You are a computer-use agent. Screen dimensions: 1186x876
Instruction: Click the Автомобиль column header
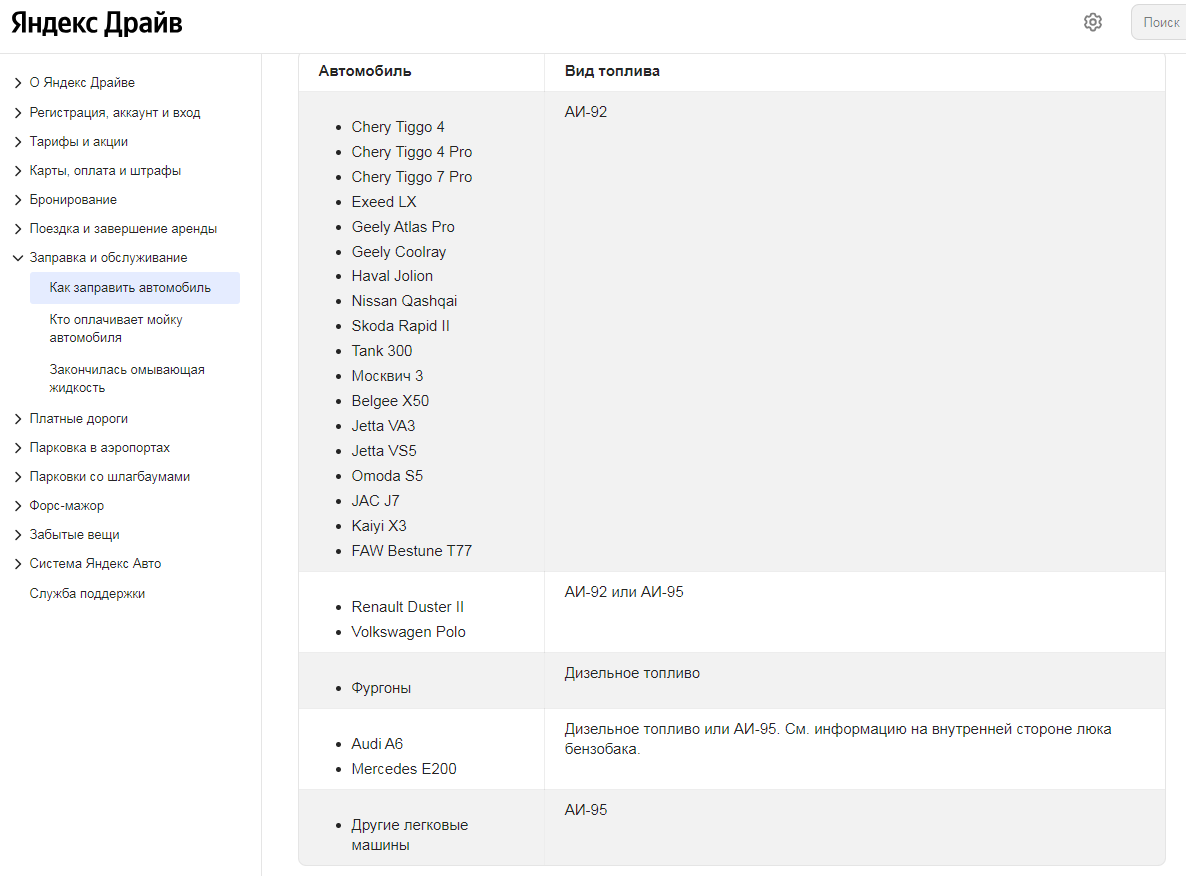pyautogui.click(x=365, y=71)
